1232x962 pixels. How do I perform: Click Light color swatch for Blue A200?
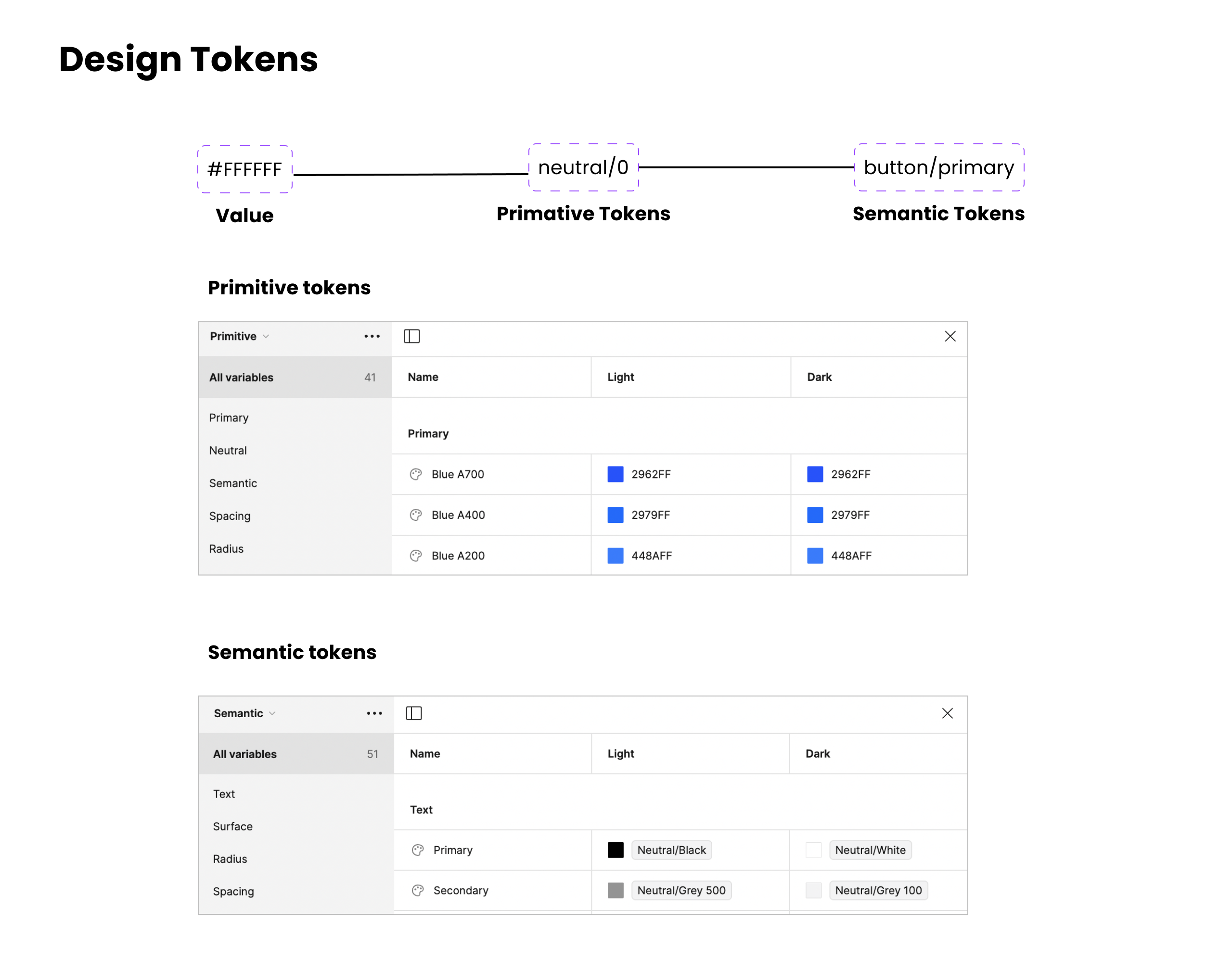pos(615,556)
